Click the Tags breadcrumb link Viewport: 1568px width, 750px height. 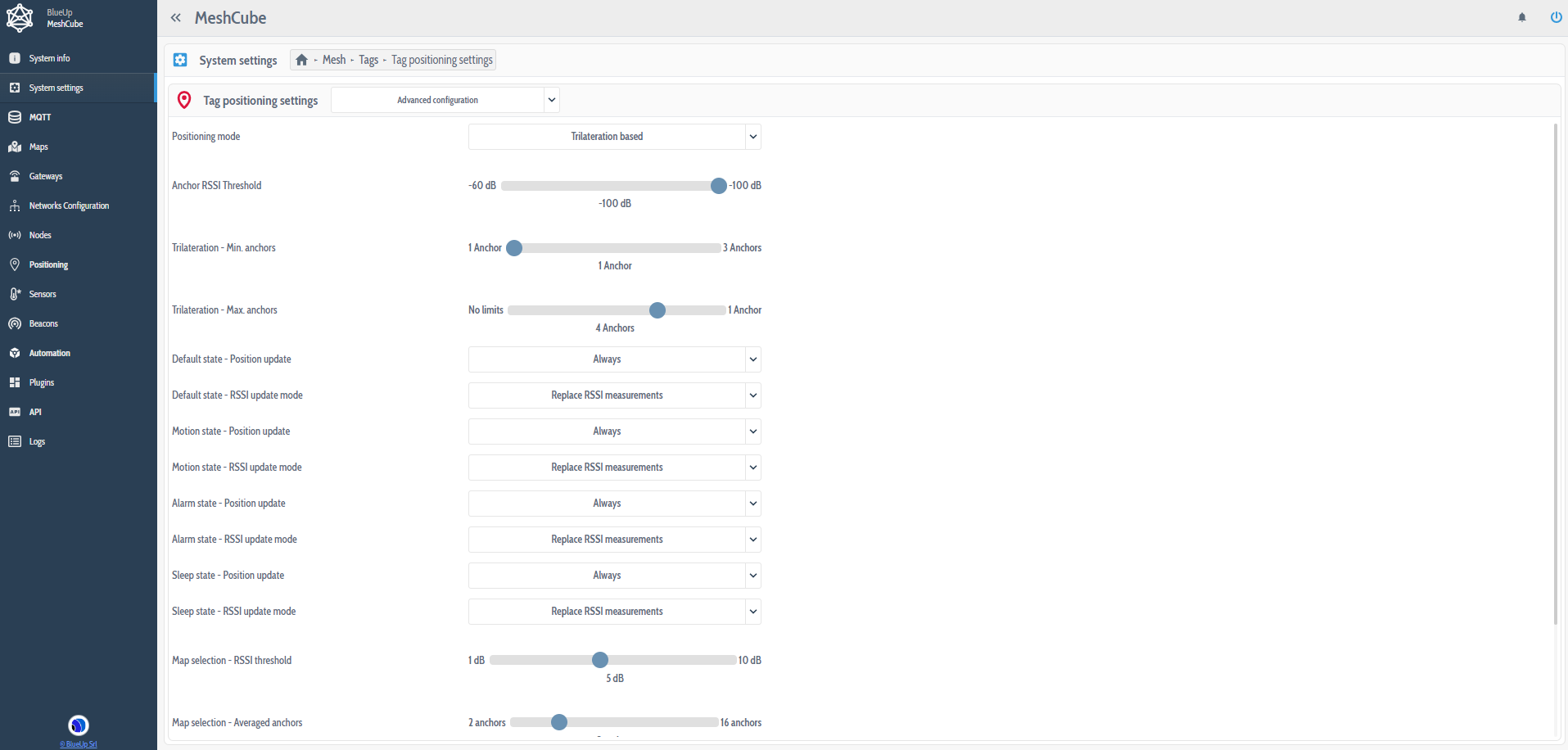[368, 60]
